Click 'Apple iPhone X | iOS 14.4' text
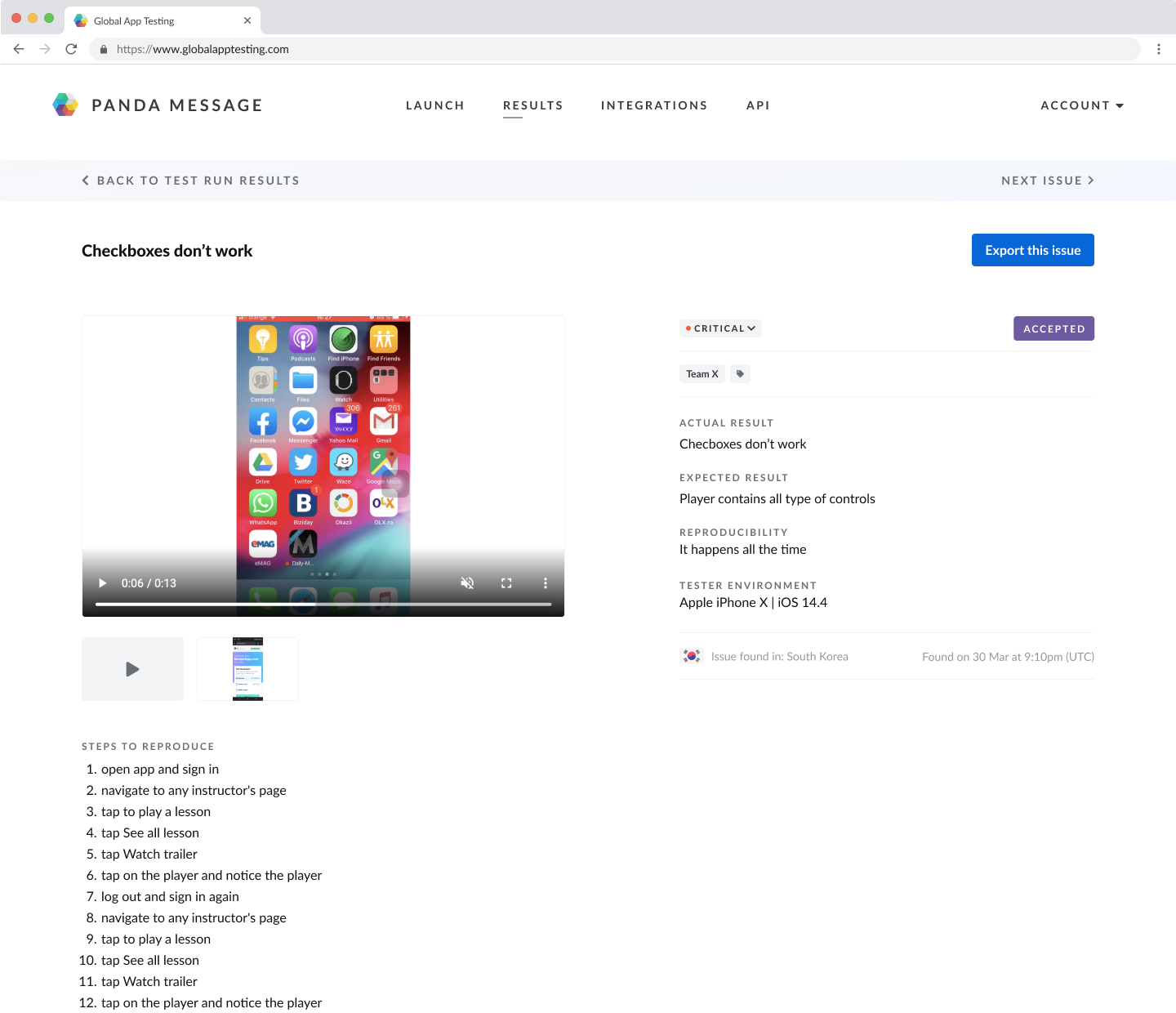This screenshot has width=1176, height=1013. coord(753,603)
